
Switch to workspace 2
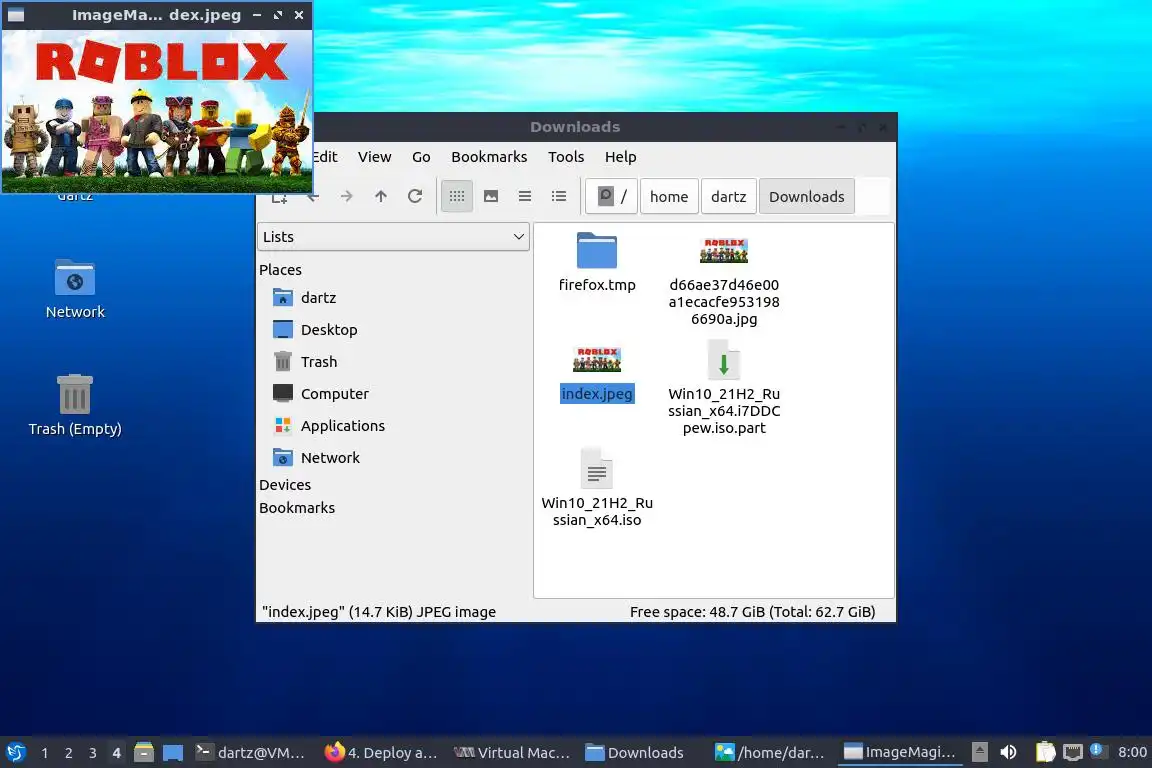tap(68, 753)
